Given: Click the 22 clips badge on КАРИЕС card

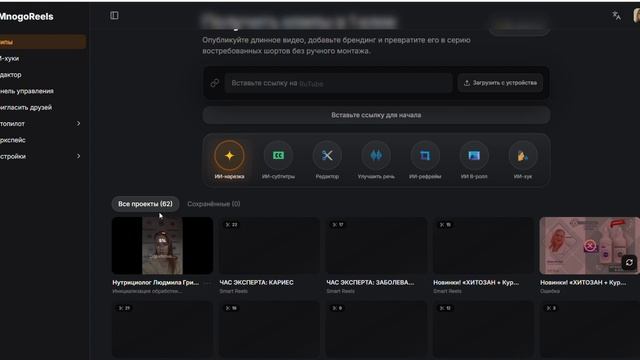Looking at the screenshot, I should 231,225.
